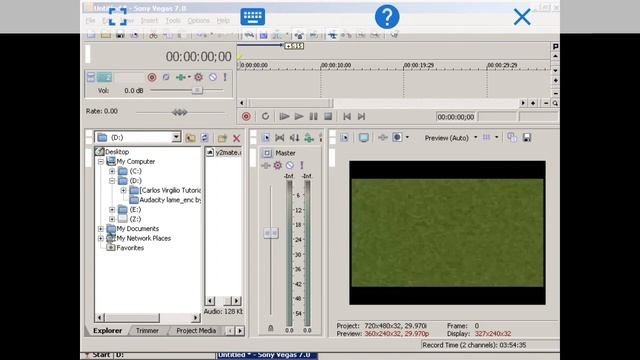Open the Mixer properties icon
This screenshot has width=640, height=360.
pos(266,138)
